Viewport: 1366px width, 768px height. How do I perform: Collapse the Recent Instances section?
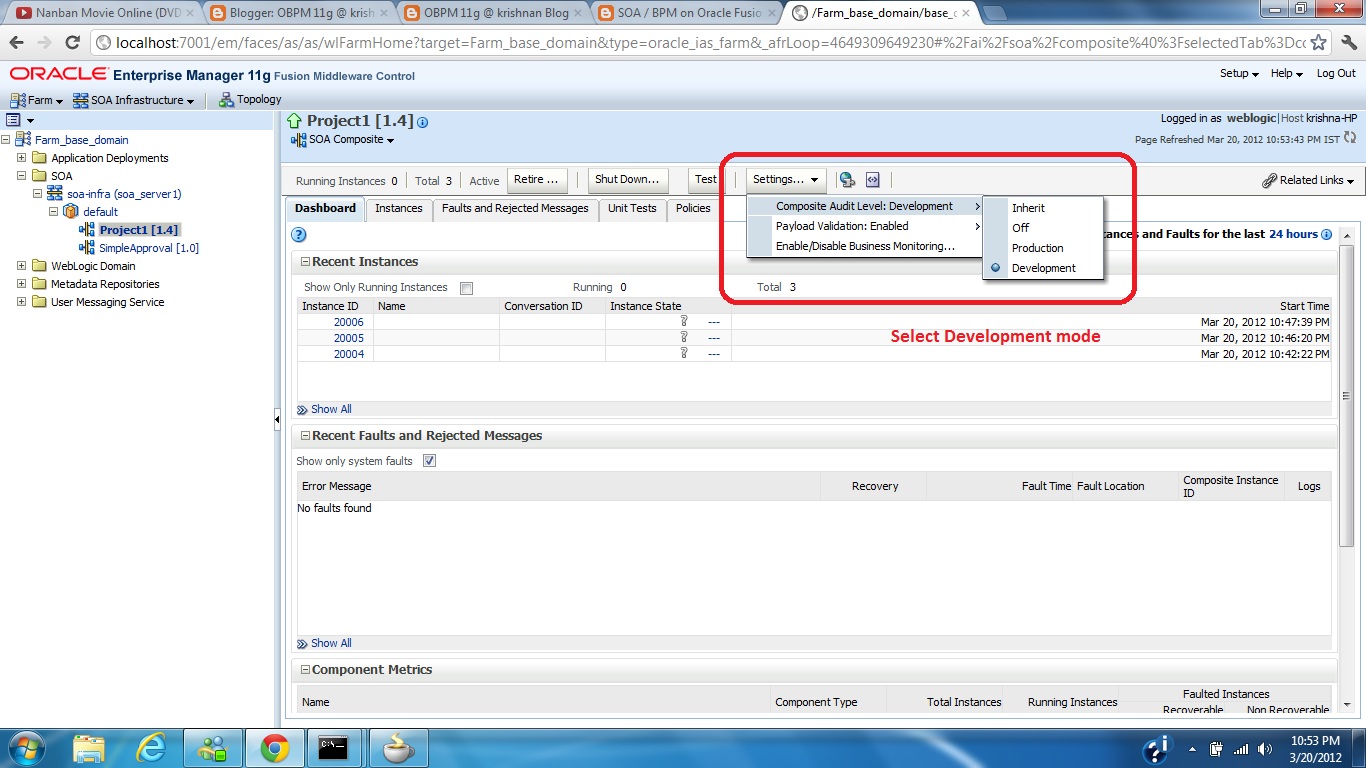click(x=305, y=262)
